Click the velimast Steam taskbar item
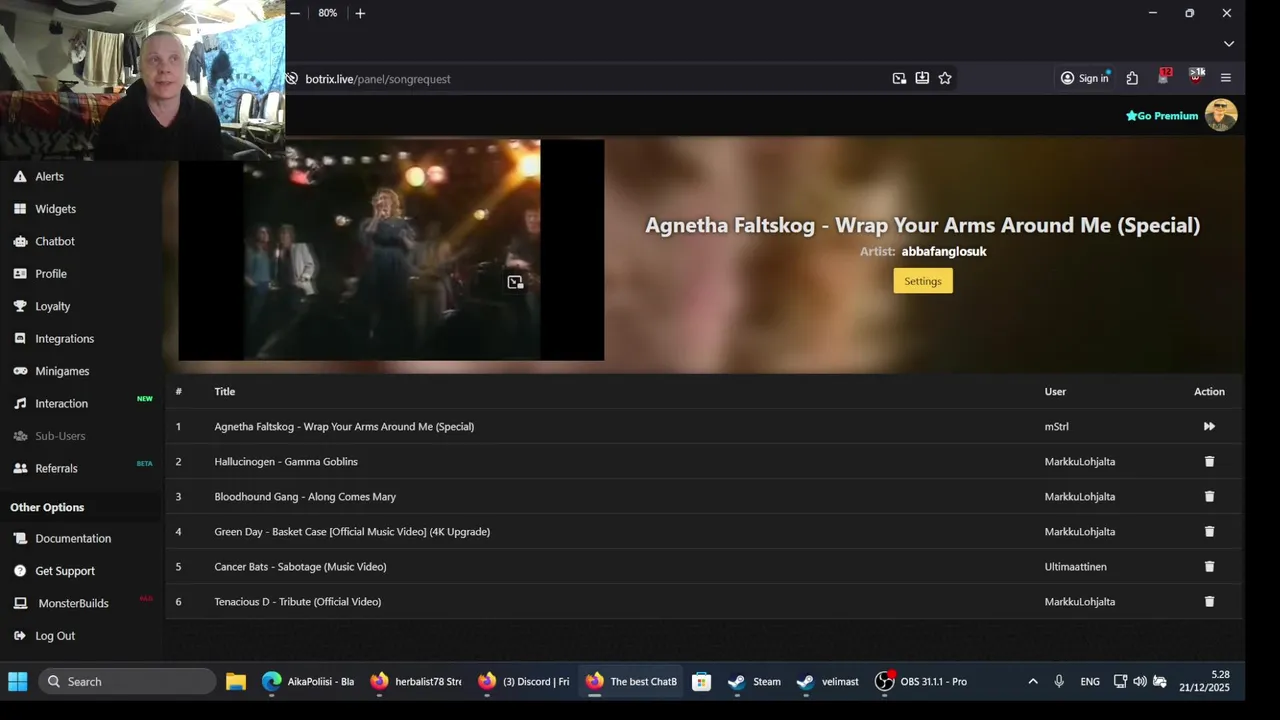The height and width of the screenshot is (720, 1280). [x=828, y=682]
